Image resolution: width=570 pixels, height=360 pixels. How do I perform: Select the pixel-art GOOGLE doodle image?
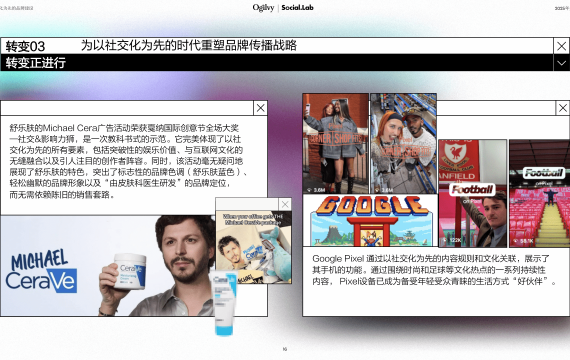pyautogui.click(x=370, y=220)
